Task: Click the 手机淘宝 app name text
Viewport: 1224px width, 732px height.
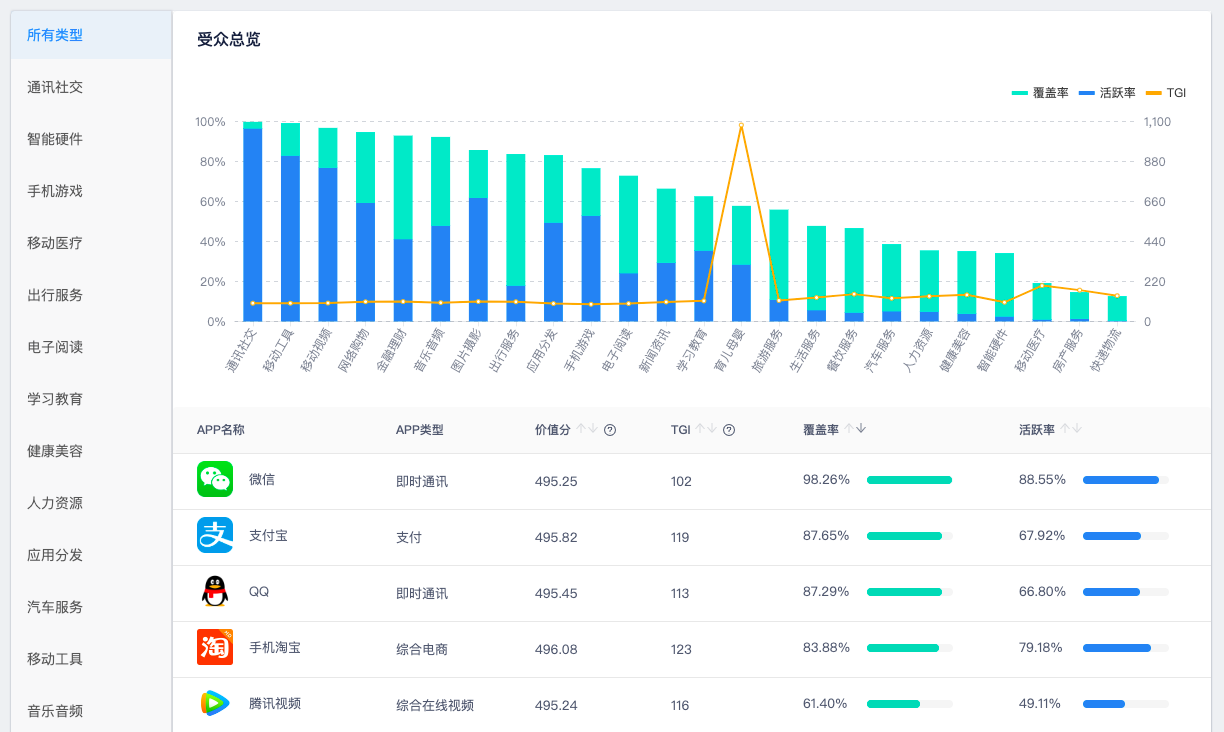Action: [x=275, y=648]
